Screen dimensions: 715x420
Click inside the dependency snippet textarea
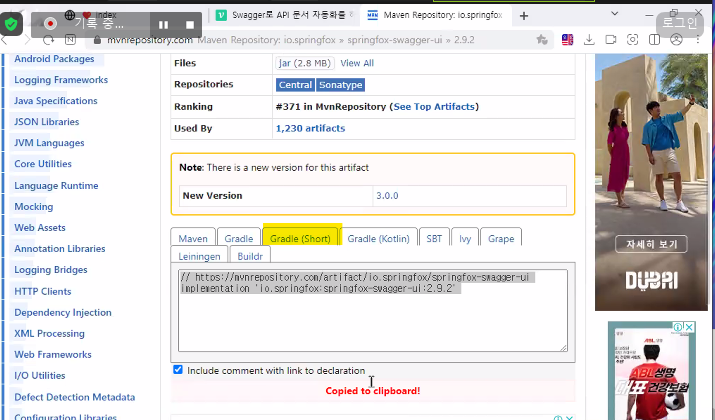coord(373,310)
